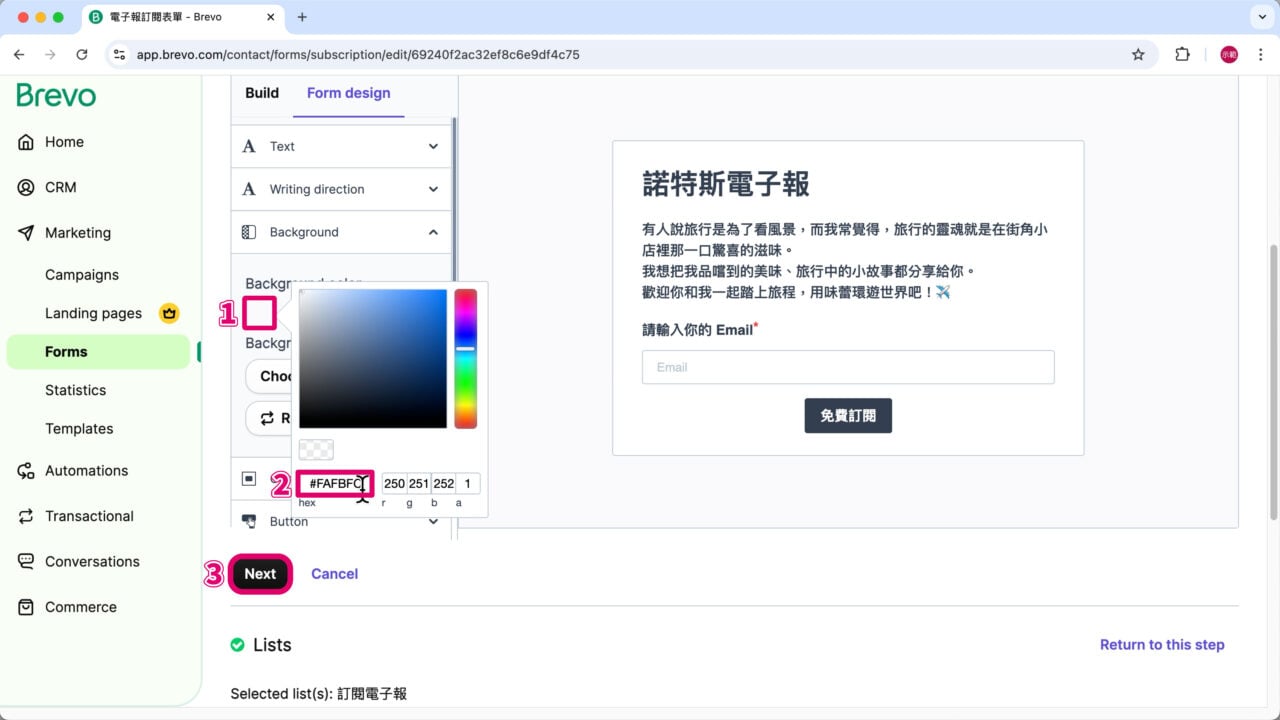Select Home in the Brevo sidebar

pyautogui.click(x=64, y=142)
